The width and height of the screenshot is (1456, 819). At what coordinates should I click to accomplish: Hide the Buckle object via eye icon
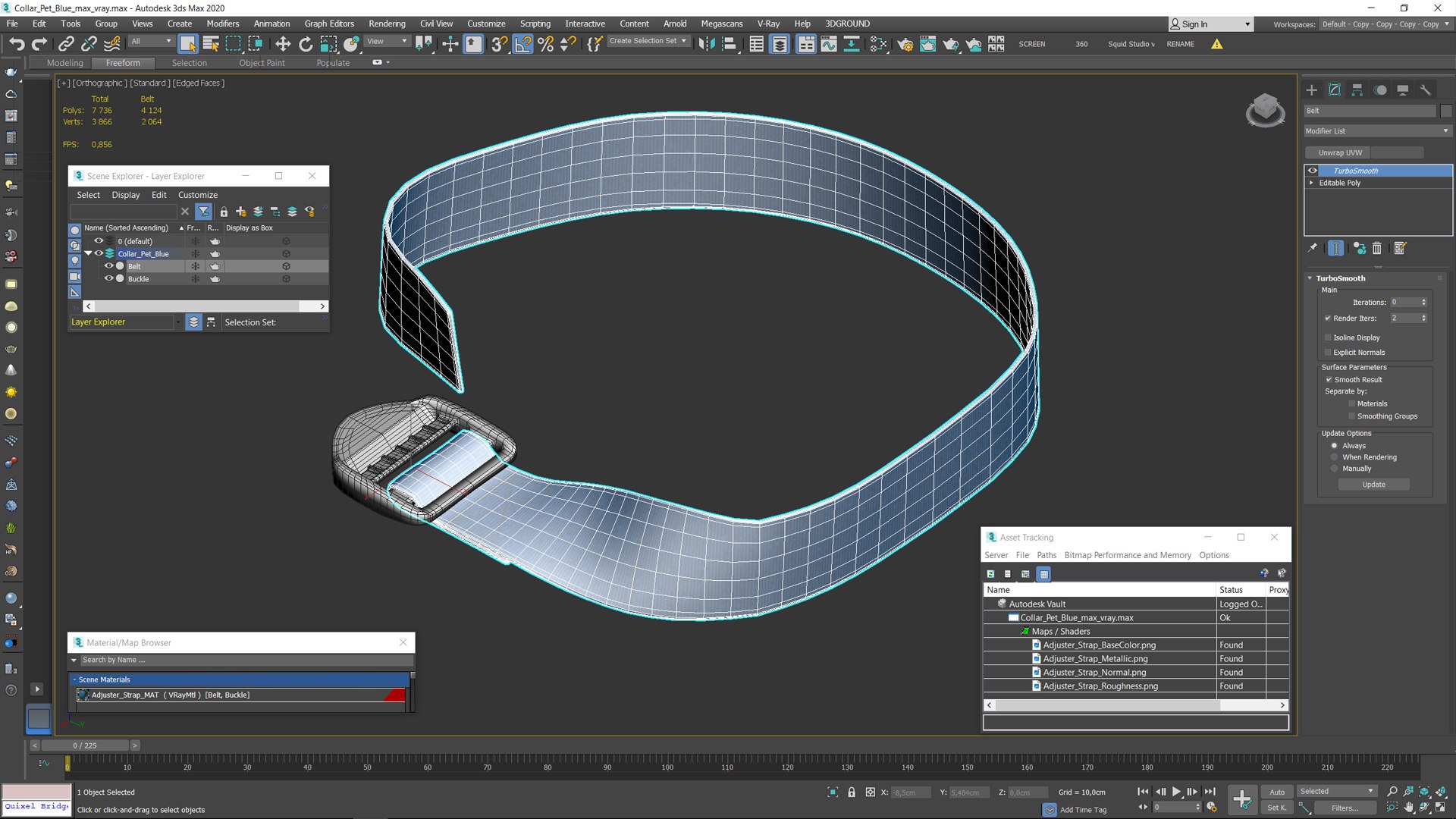pyautogui.click(x=108, y=278)
